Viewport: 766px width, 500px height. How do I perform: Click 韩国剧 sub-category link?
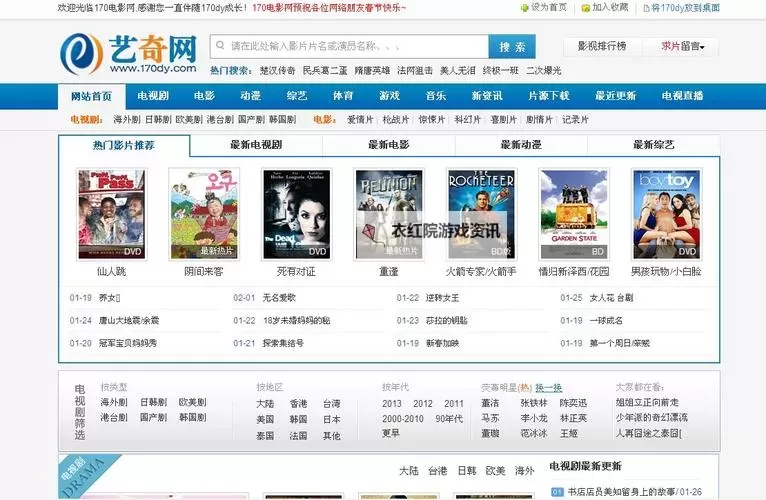pyautogui.click(x=282, y=119)
